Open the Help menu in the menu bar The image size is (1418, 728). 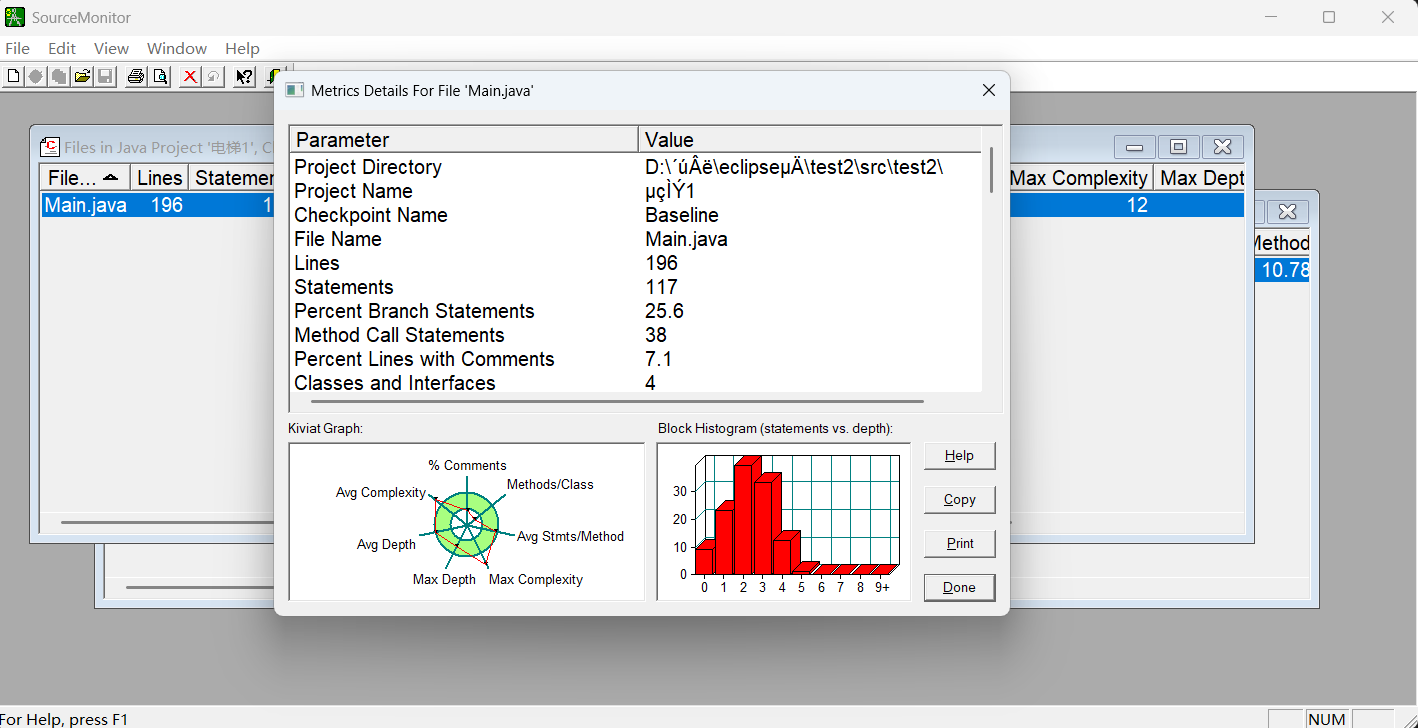242,48
